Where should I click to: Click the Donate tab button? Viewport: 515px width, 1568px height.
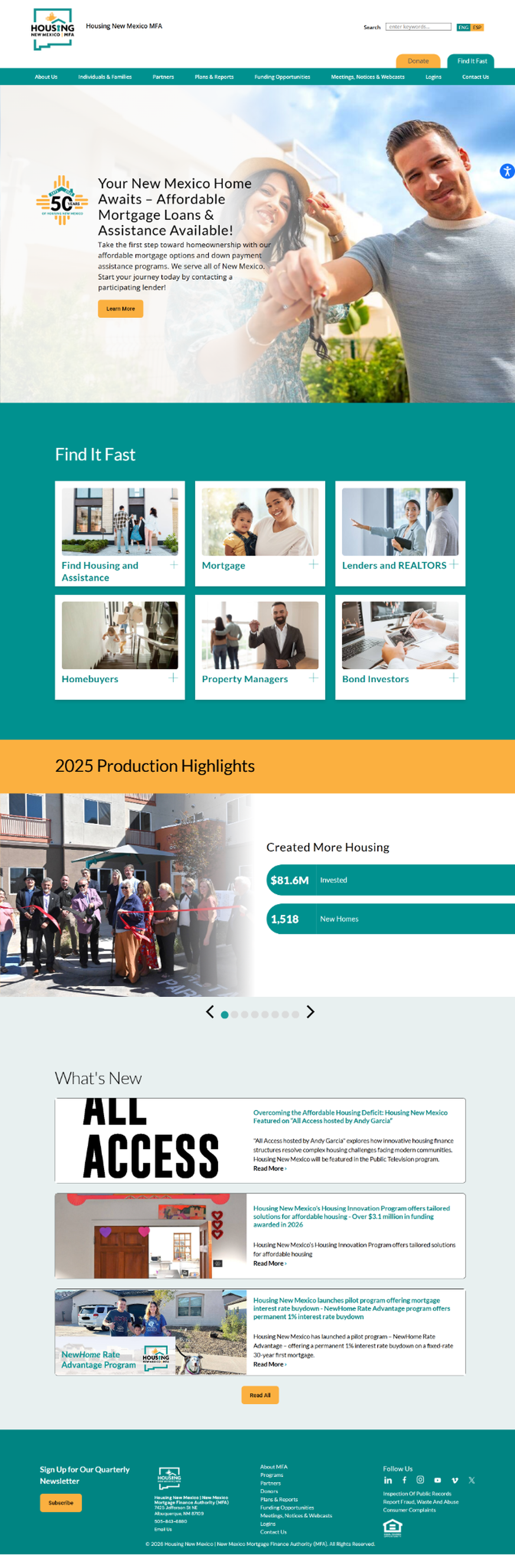pyautogui.click(x=418, y=61)
